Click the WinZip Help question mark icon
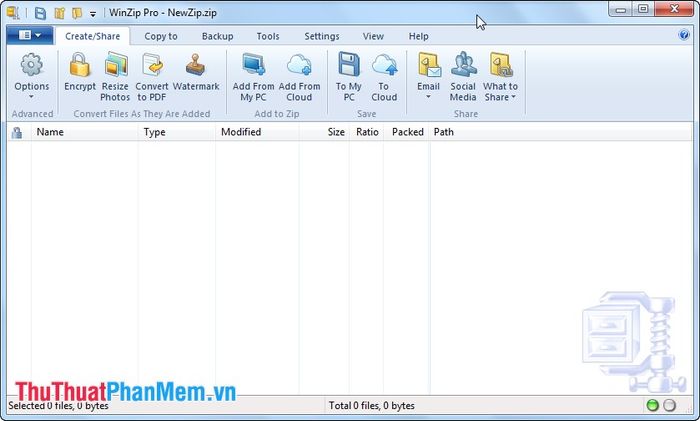Image resolution: width=700 pixels, height=421 pixels. [x=683, y=35]
